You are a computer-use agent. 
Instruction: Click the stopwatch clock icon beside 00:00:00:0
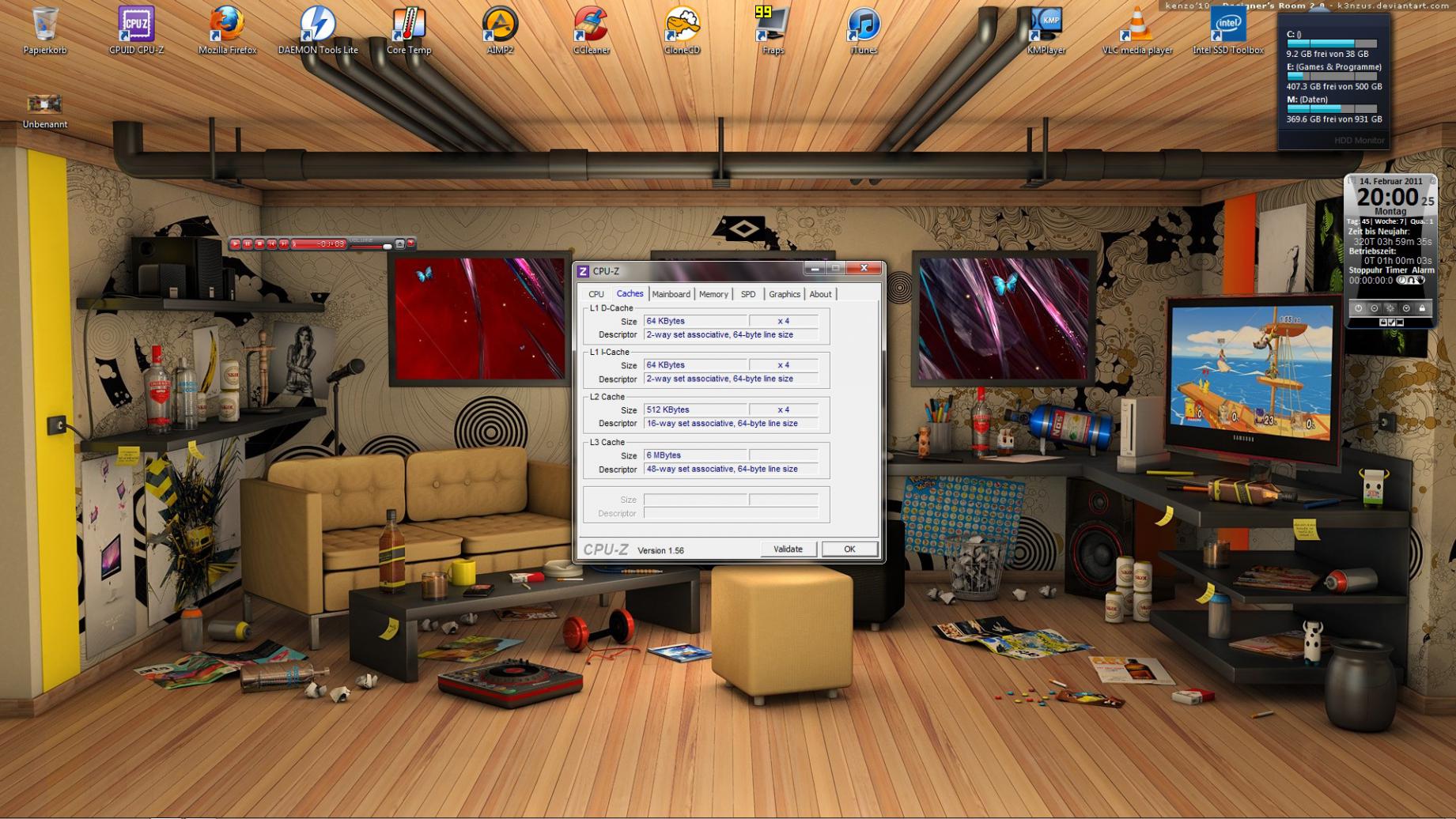[x=1404, y=281]
